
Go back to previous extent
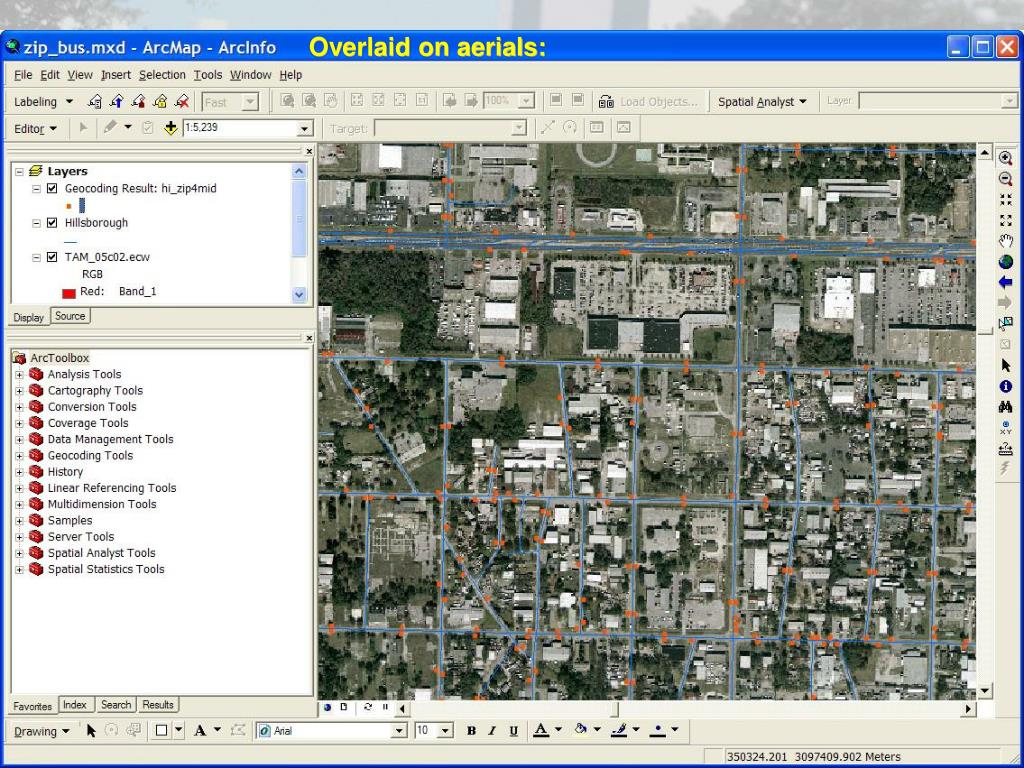tap(1006, 282)
